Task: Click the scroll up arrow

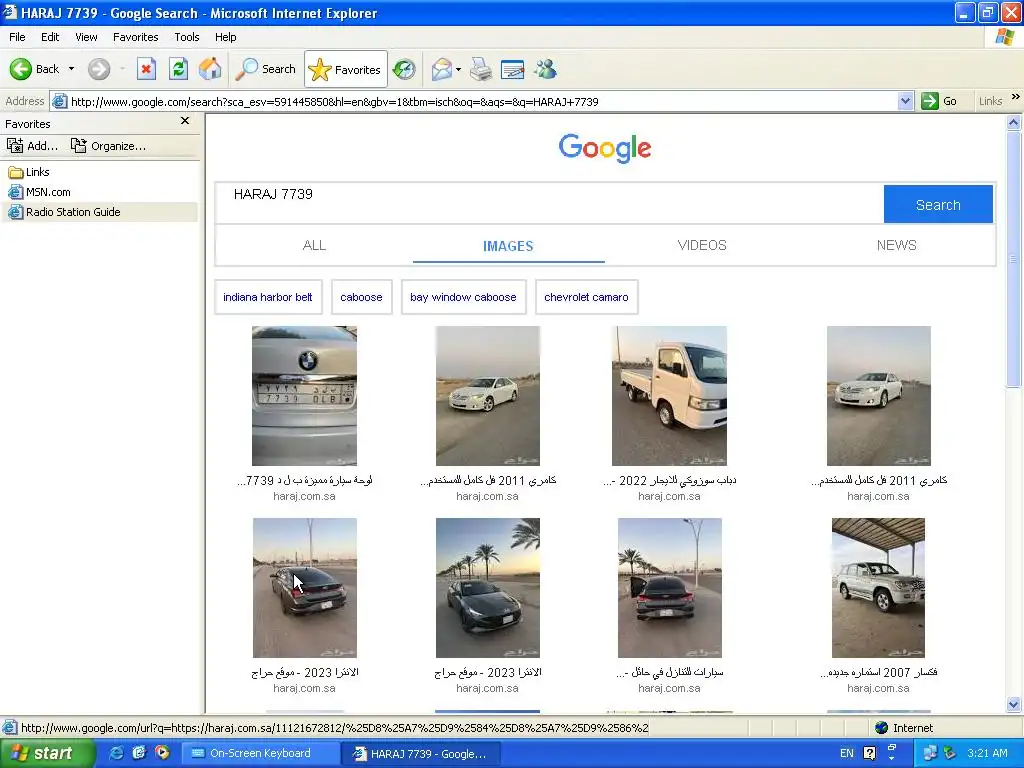Action: (x=1014, y=122)
